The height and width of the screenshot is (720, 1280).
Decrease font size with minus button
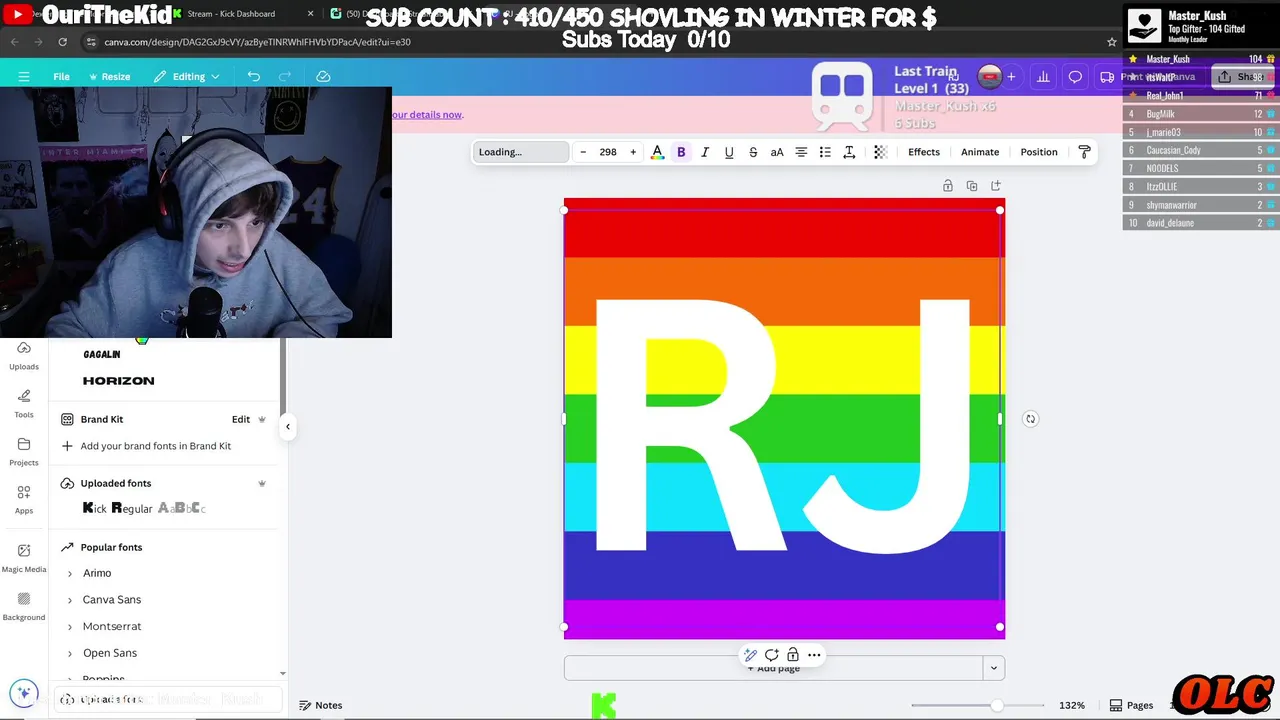pyautogui.click(x=583, y=152)
